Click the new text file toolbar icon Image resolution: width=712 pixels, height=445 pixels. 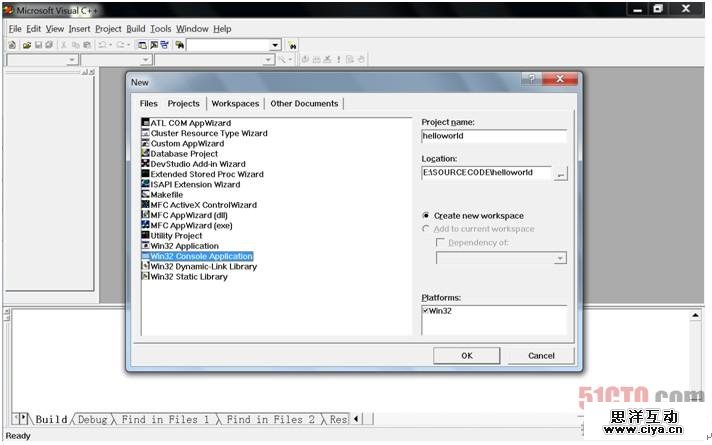pos(12,46)
